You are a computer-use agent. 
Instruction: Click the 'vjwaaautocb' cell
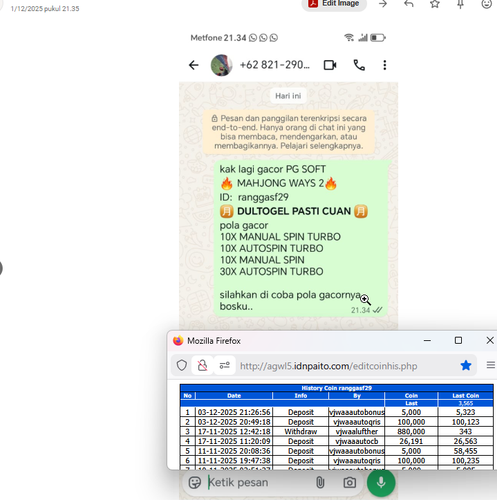click(357, 441)
